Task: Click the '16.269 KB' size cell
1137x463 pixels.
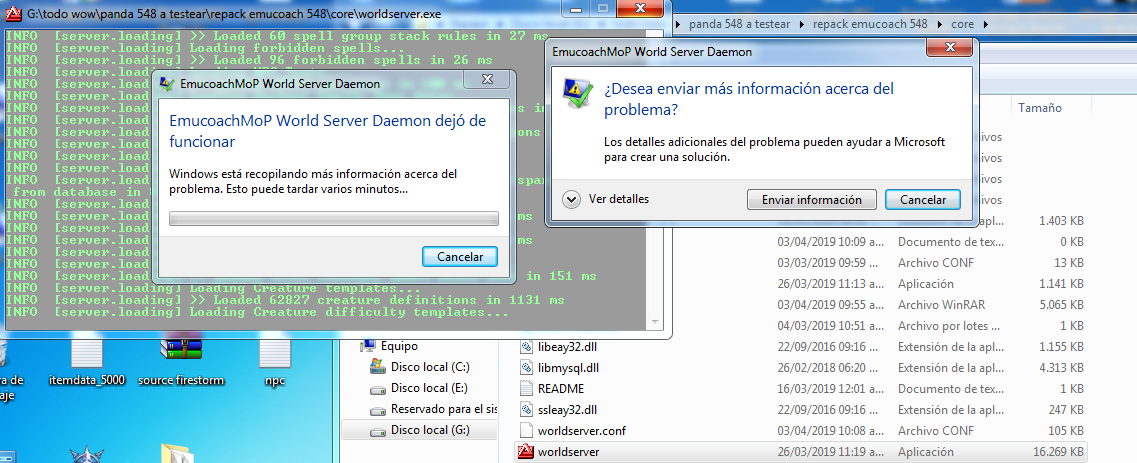Action: click(1059, 452)
